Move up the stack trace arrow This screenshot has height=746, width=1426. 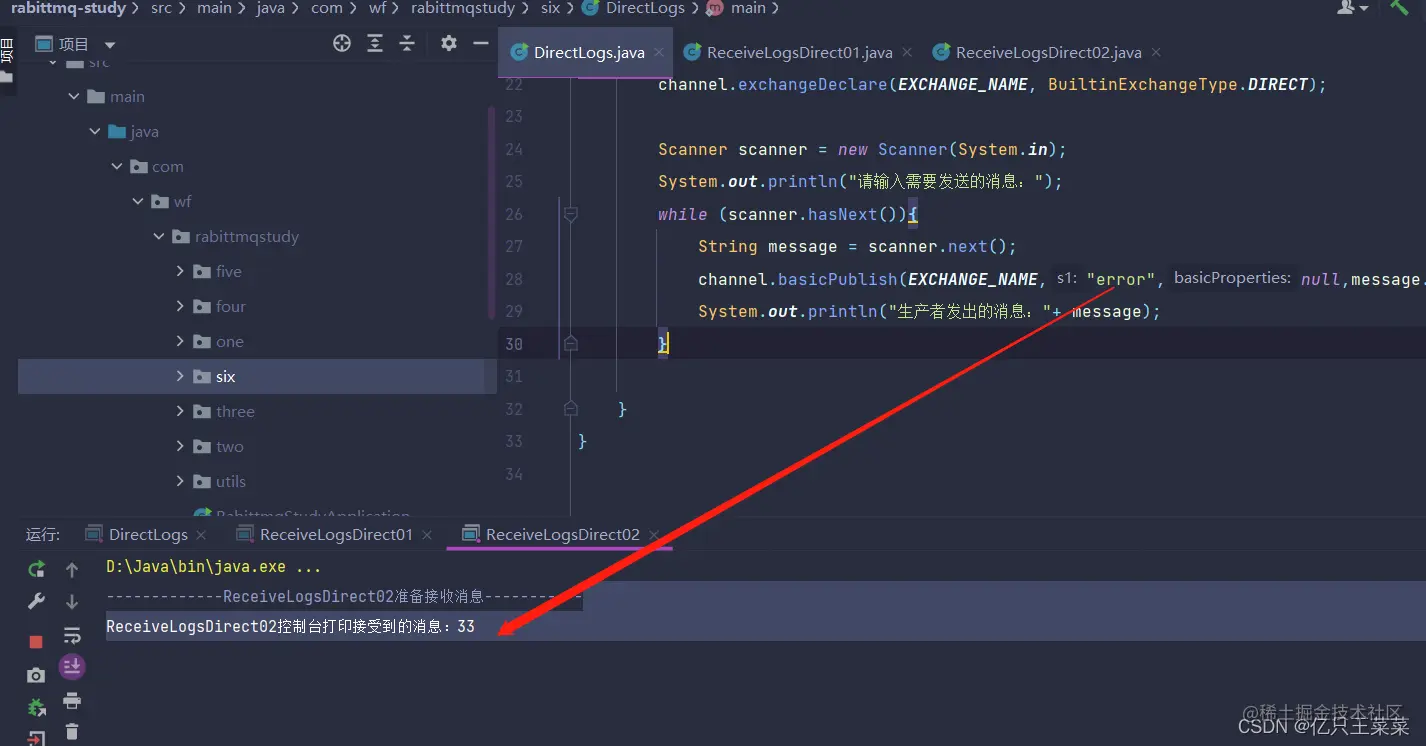72,570
